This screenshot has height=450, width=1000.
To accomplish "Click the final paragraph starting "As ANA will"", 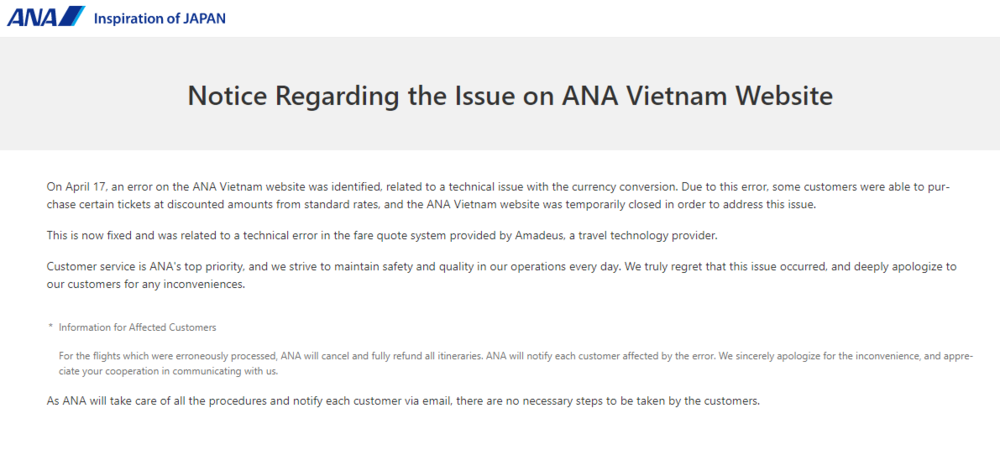I will tap(400, 401).
